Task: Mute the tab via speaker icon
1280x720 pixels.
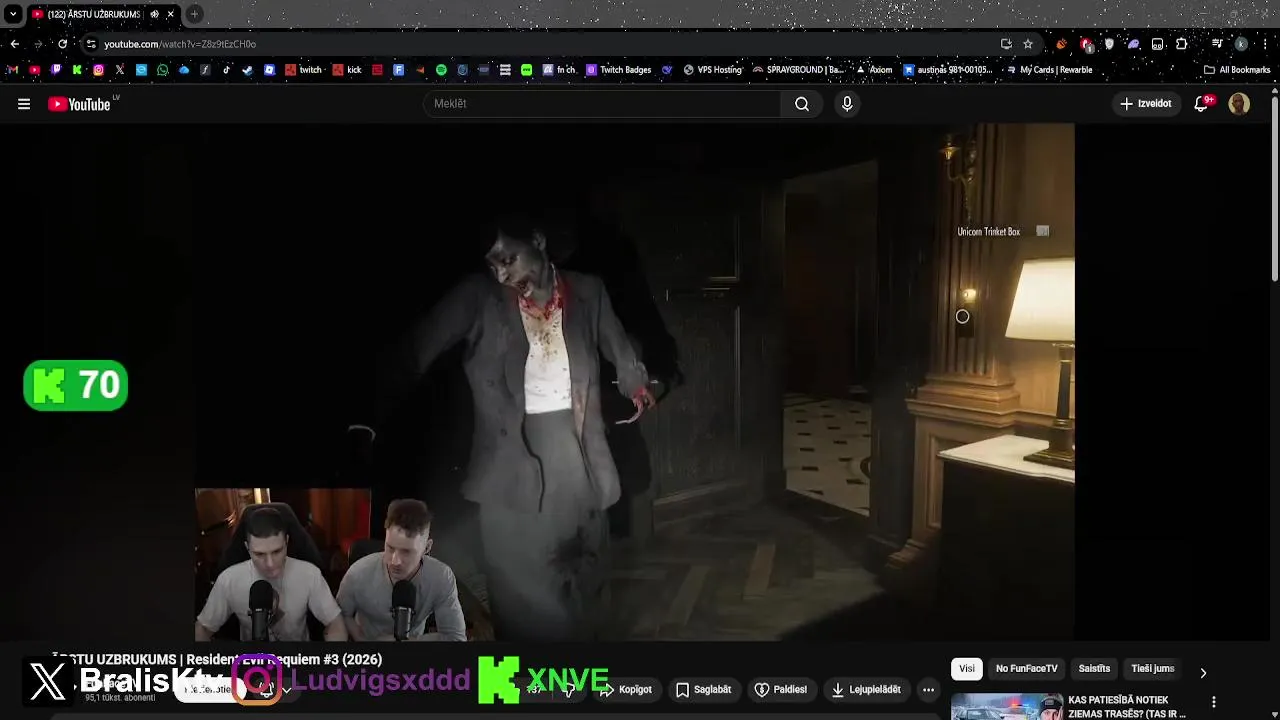Action: pyautogui.click(x=155, y=14)
